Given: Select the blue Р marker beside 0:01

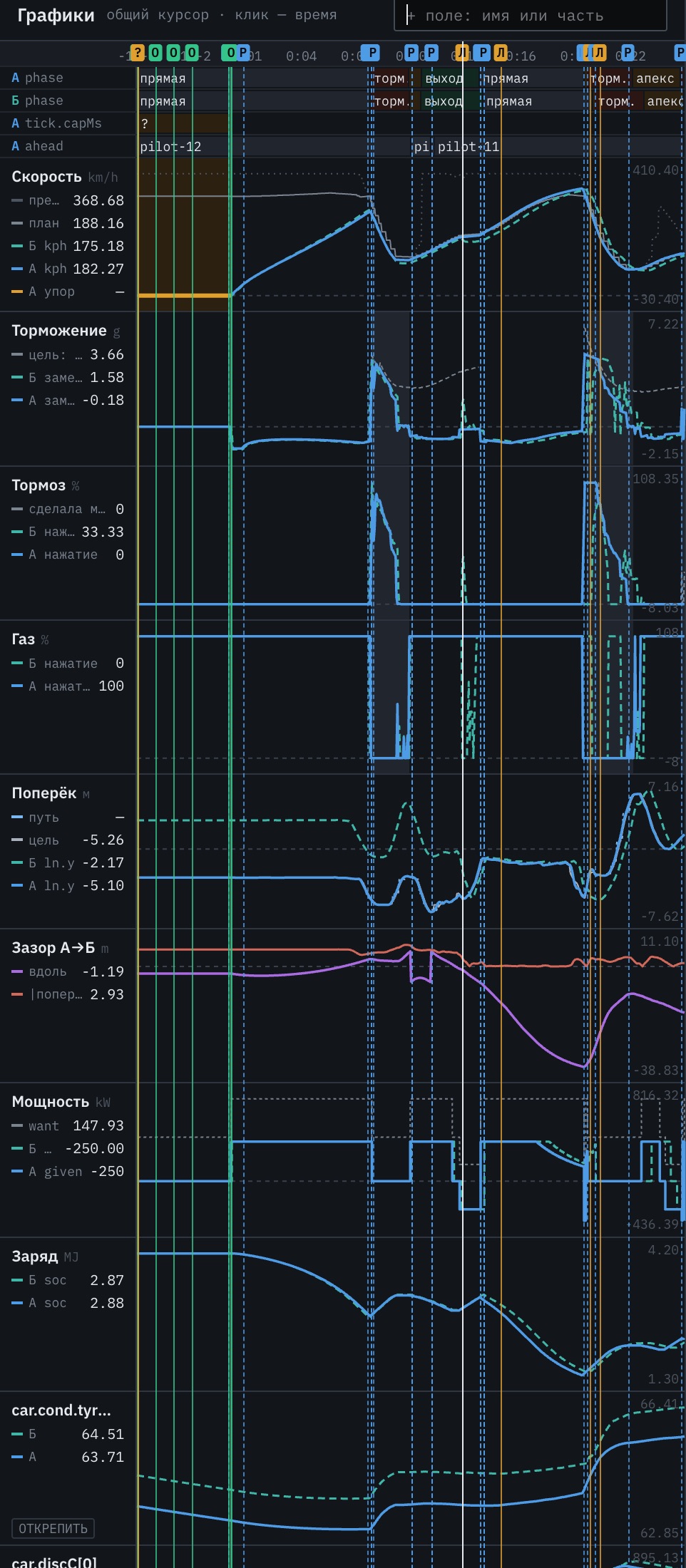Looking at the screenshot, I should [244, 52].
